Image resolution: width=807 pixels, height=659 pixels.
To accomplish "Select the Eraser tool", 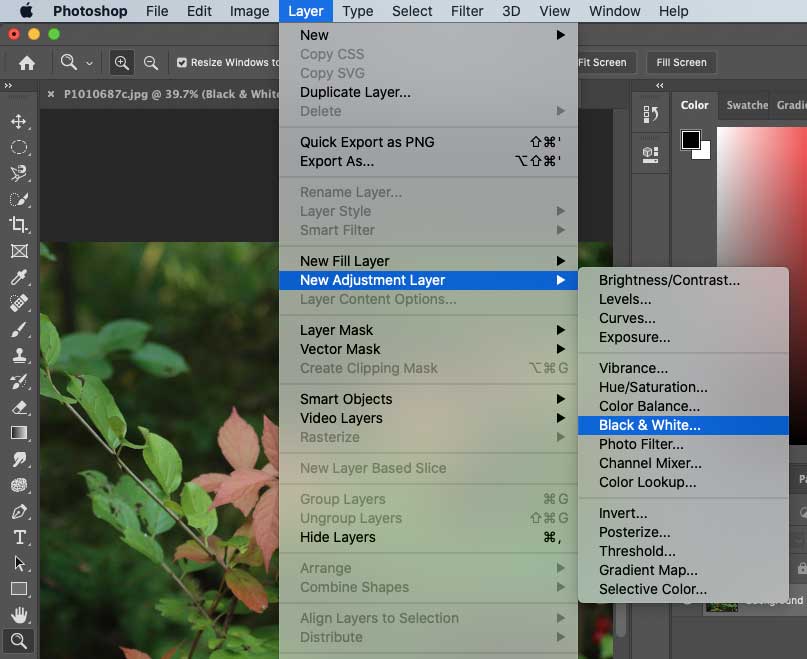I will pos(19,407).
